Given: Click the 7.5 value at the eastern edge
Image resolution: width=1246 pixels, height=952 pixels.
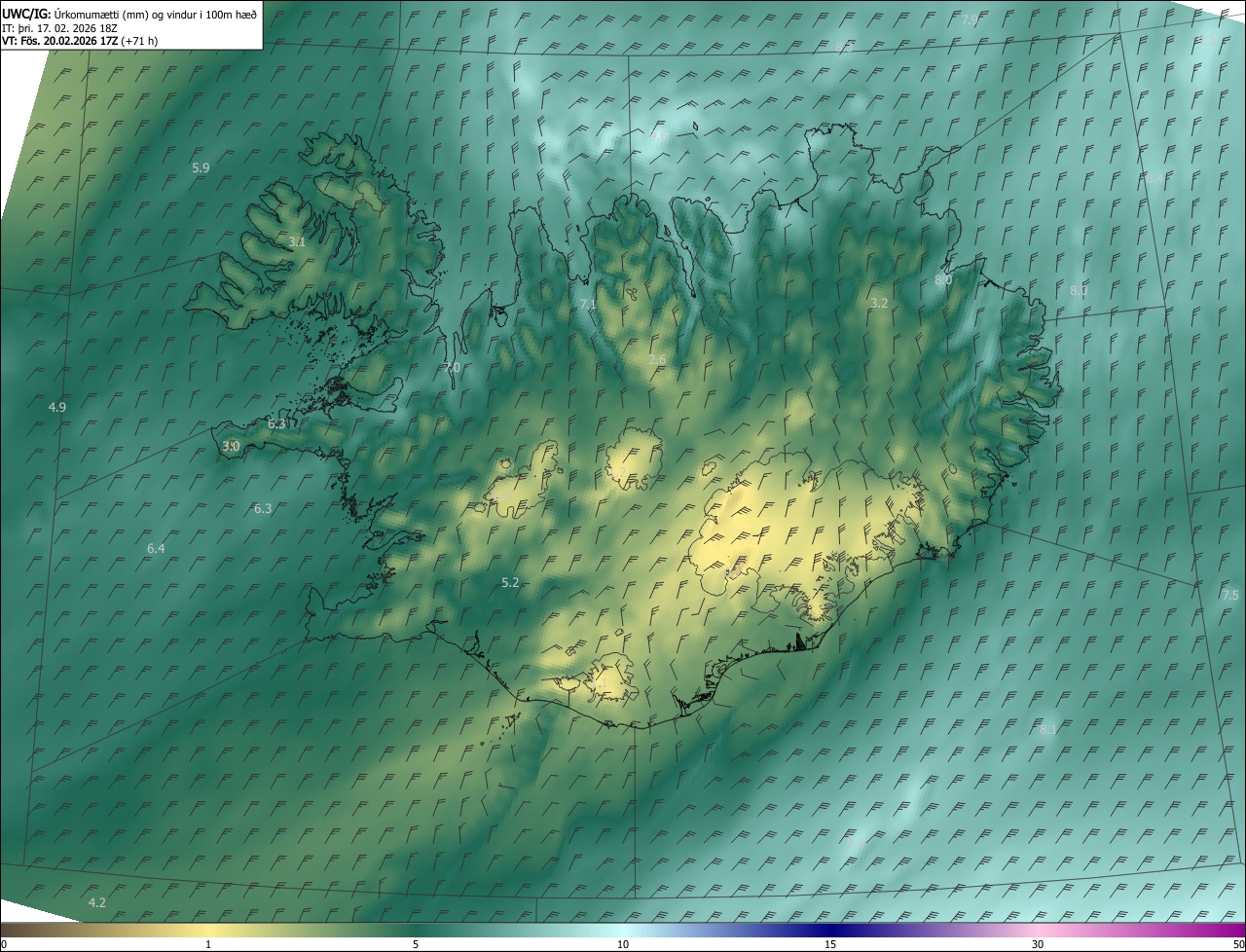Looking at the screenshot, I should [x=1230, y=595].
